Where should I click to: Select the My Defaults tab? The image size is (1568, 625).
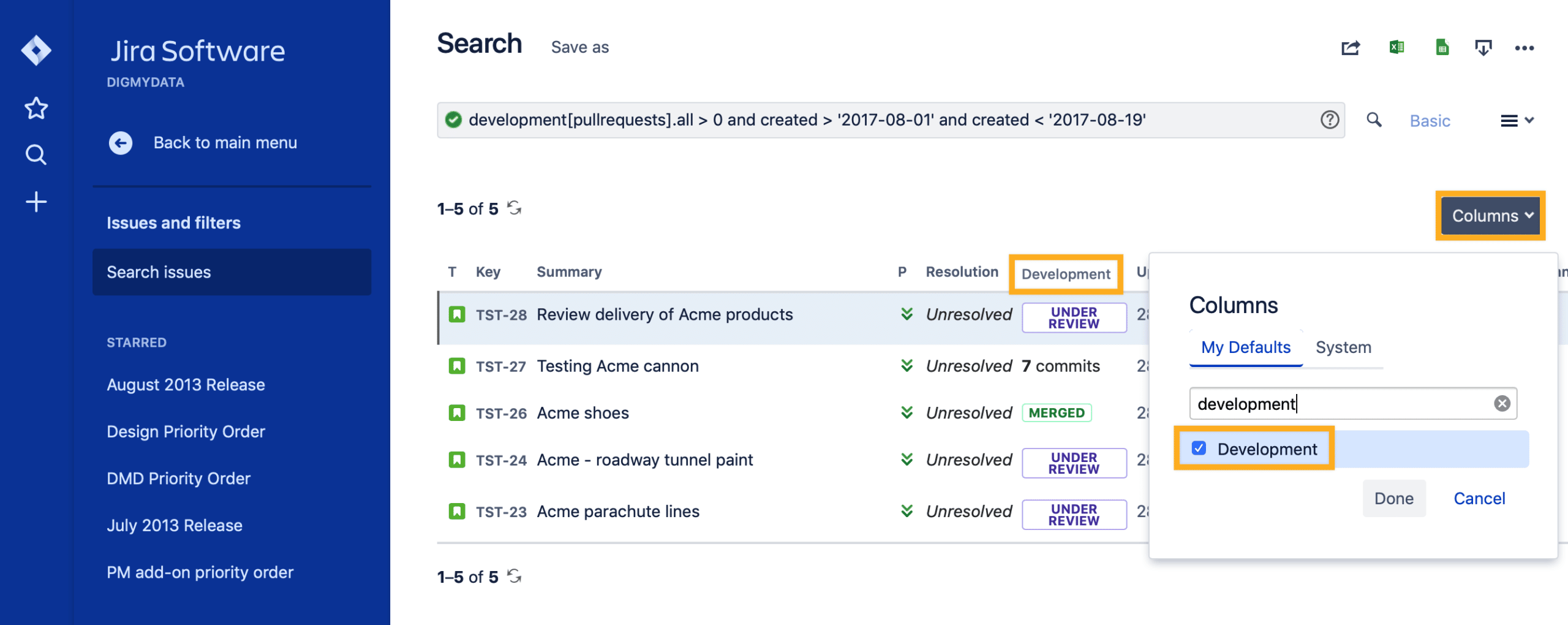1245,347
